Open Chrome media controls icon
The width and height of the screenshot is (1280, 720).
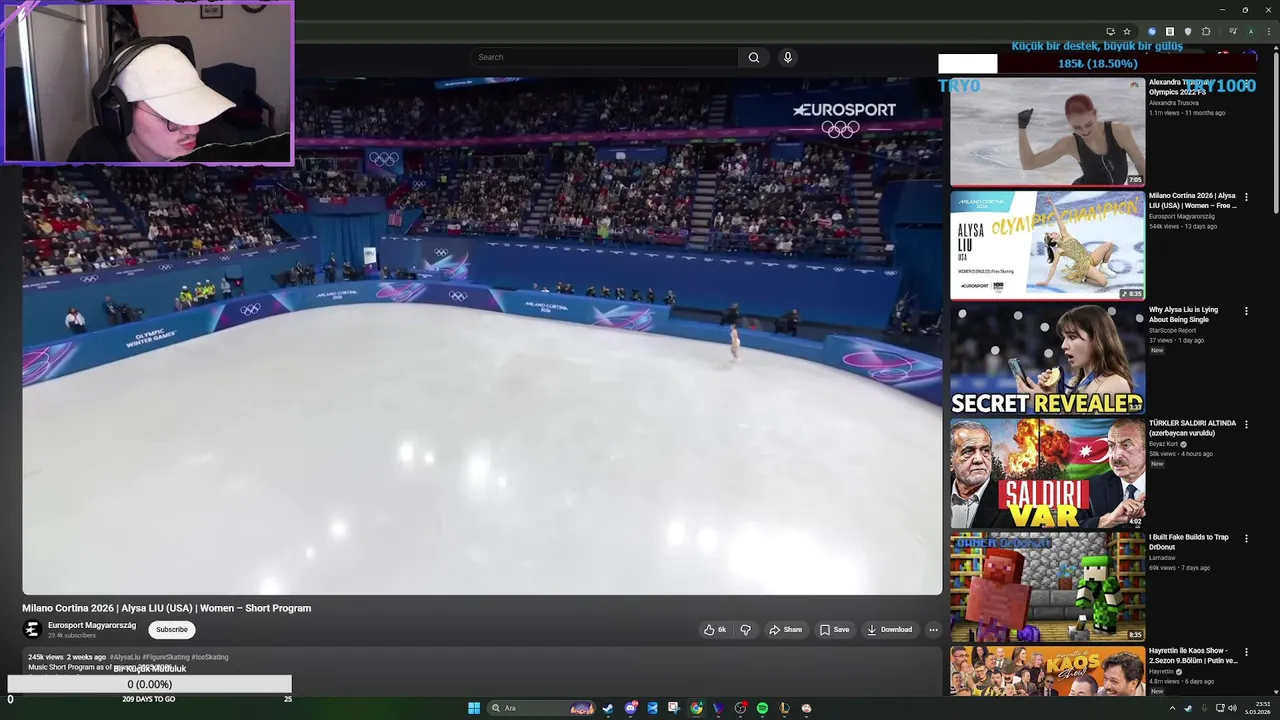coord(1233,31)
